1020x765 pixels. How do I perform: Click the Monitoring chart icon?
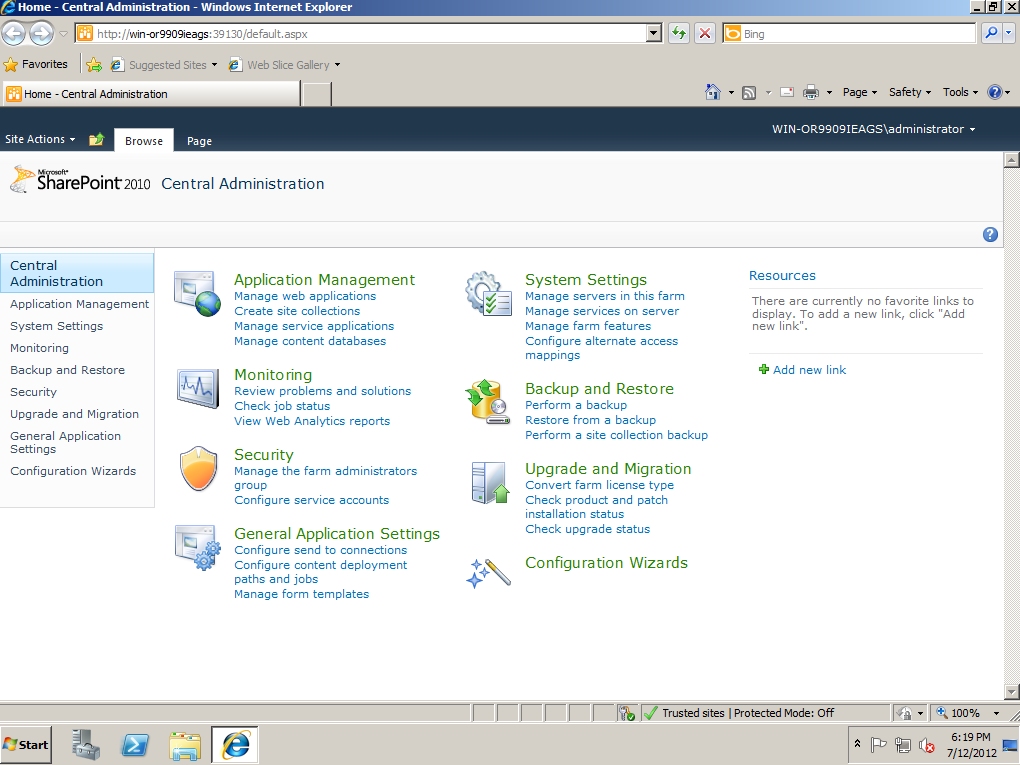point(196,388)
